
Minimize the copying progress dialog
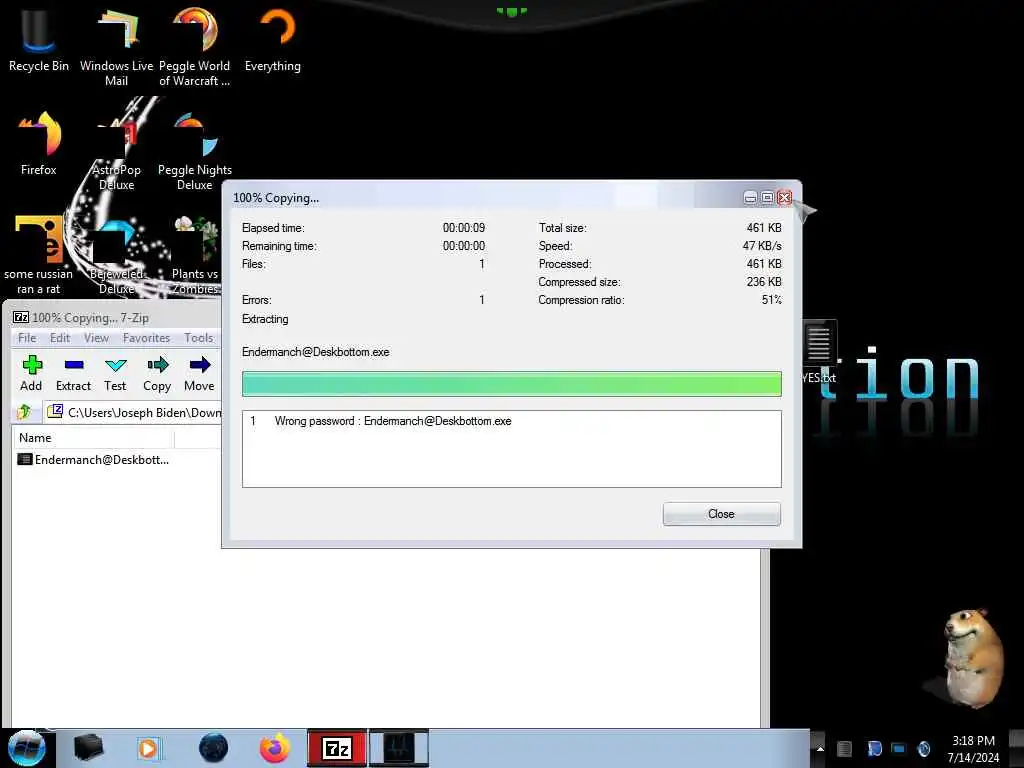[750, 197]
